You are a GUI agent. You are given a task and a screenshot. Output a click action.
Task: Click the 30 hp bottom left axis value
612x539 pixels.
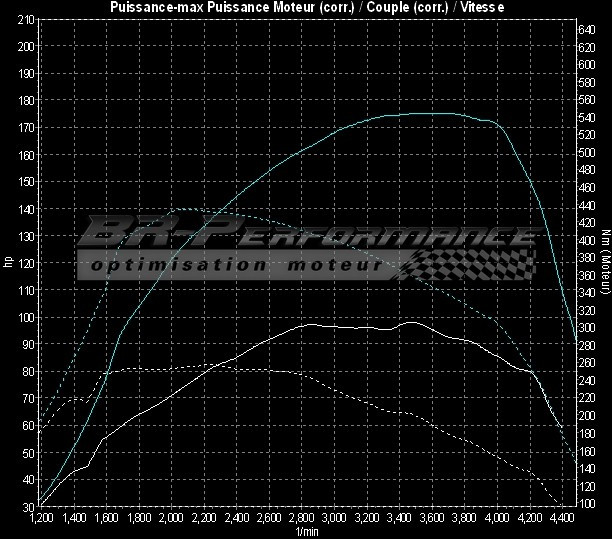28,507
